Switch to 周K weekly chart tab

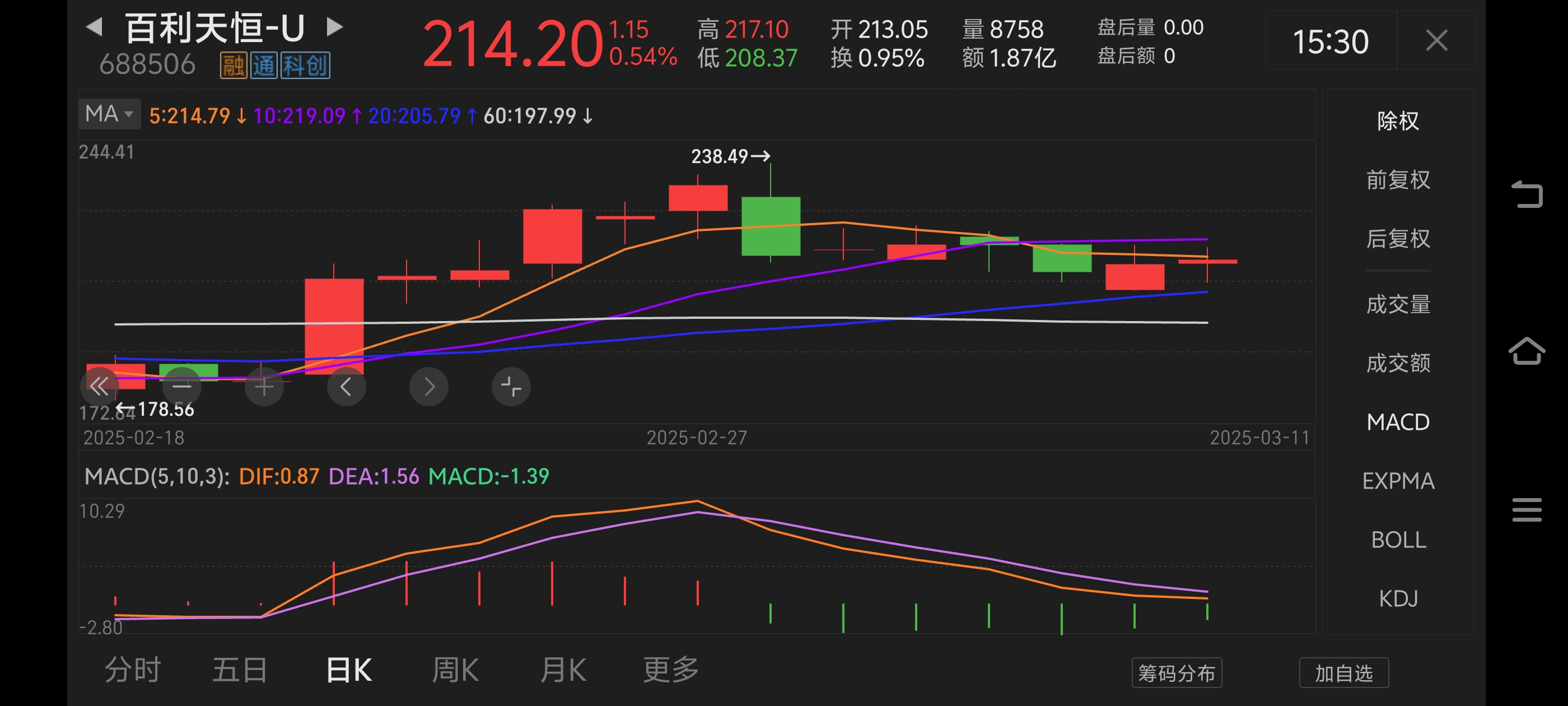pyautogui.click(x=455, y=670)
